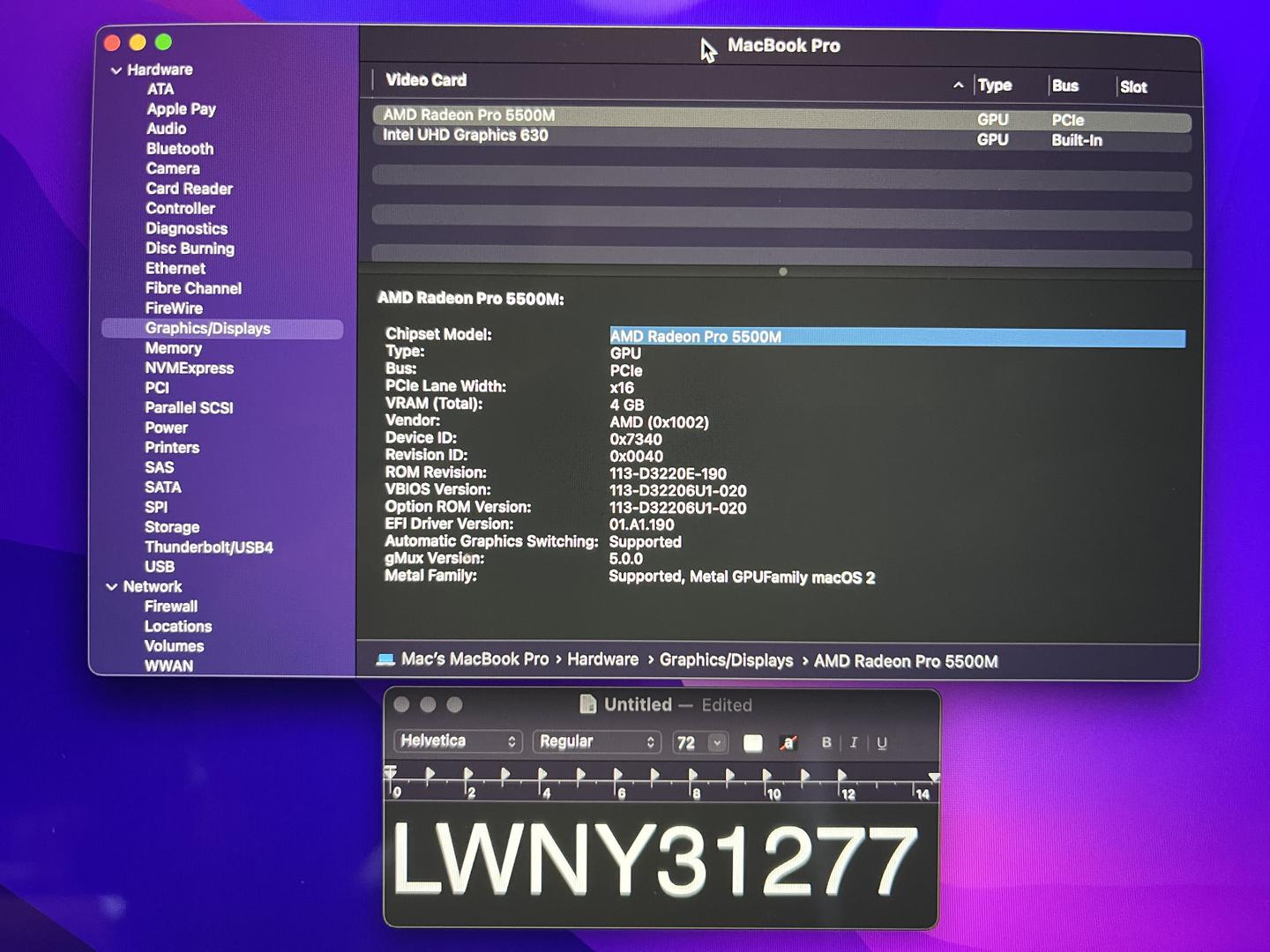1270x952 pixels.
Task: Toggle underline formatting in TextEdit
Action: (x=881, y=743)
